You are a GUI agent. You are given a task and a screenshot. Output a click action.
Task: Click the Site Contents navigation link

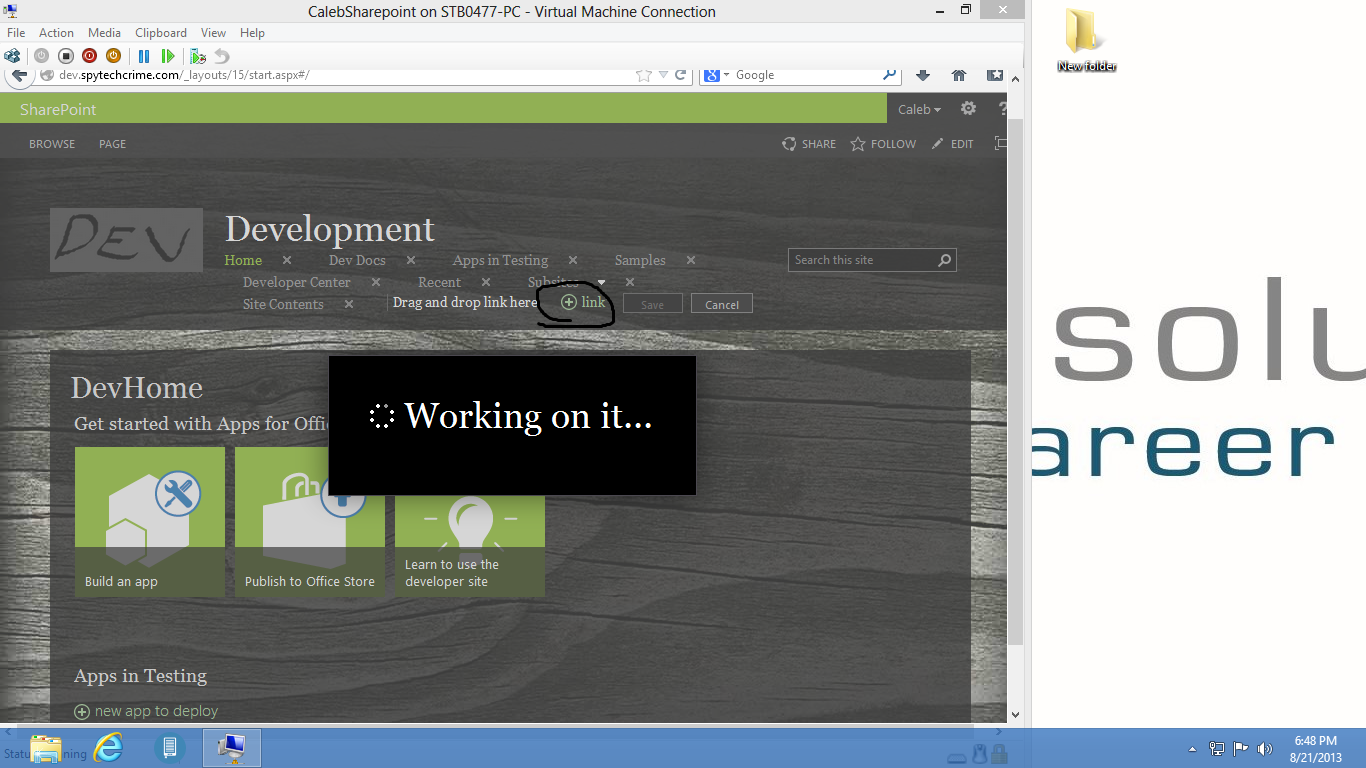click(x=283, y=304)
